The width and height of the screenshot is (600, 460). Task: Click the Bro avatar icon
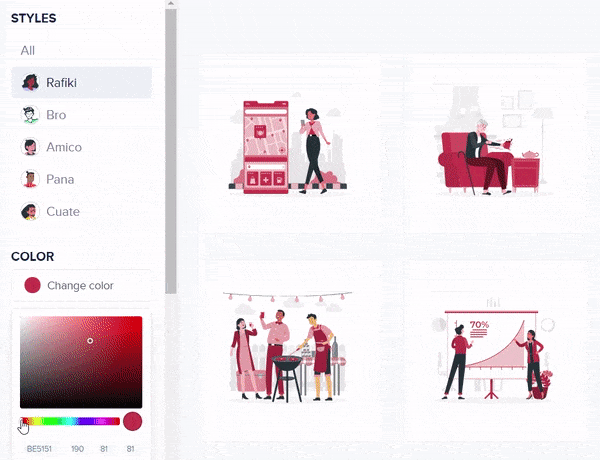[30, 115]
